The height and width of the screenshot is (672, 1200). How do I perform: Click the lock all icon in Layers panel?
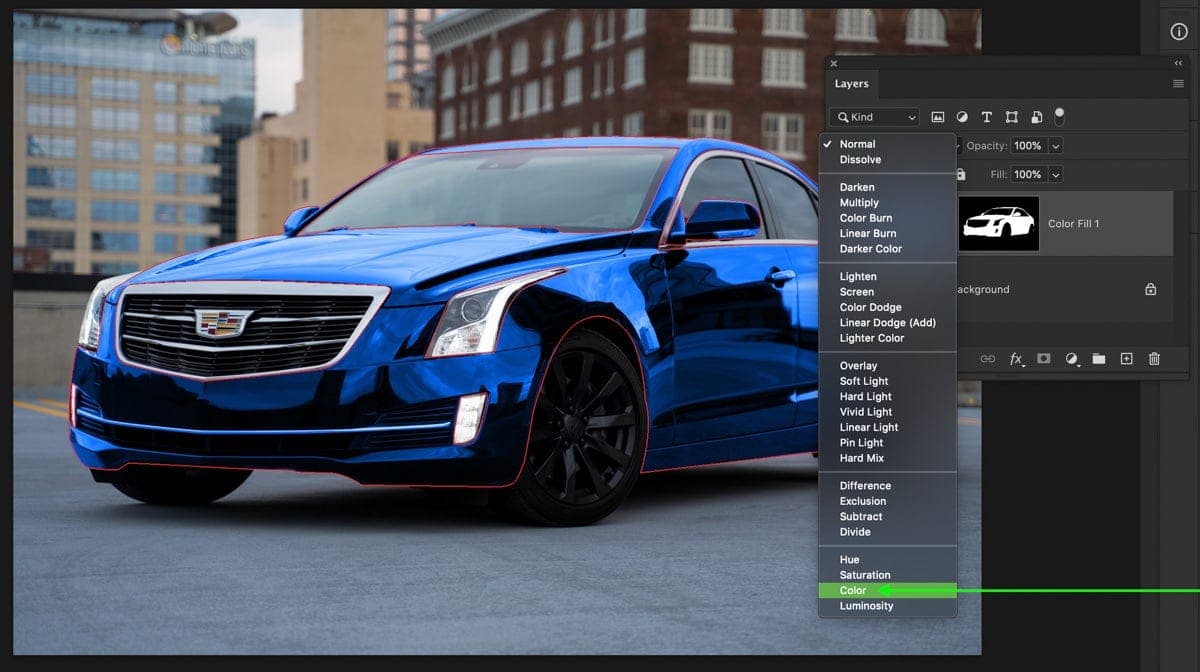coord(961,174)
